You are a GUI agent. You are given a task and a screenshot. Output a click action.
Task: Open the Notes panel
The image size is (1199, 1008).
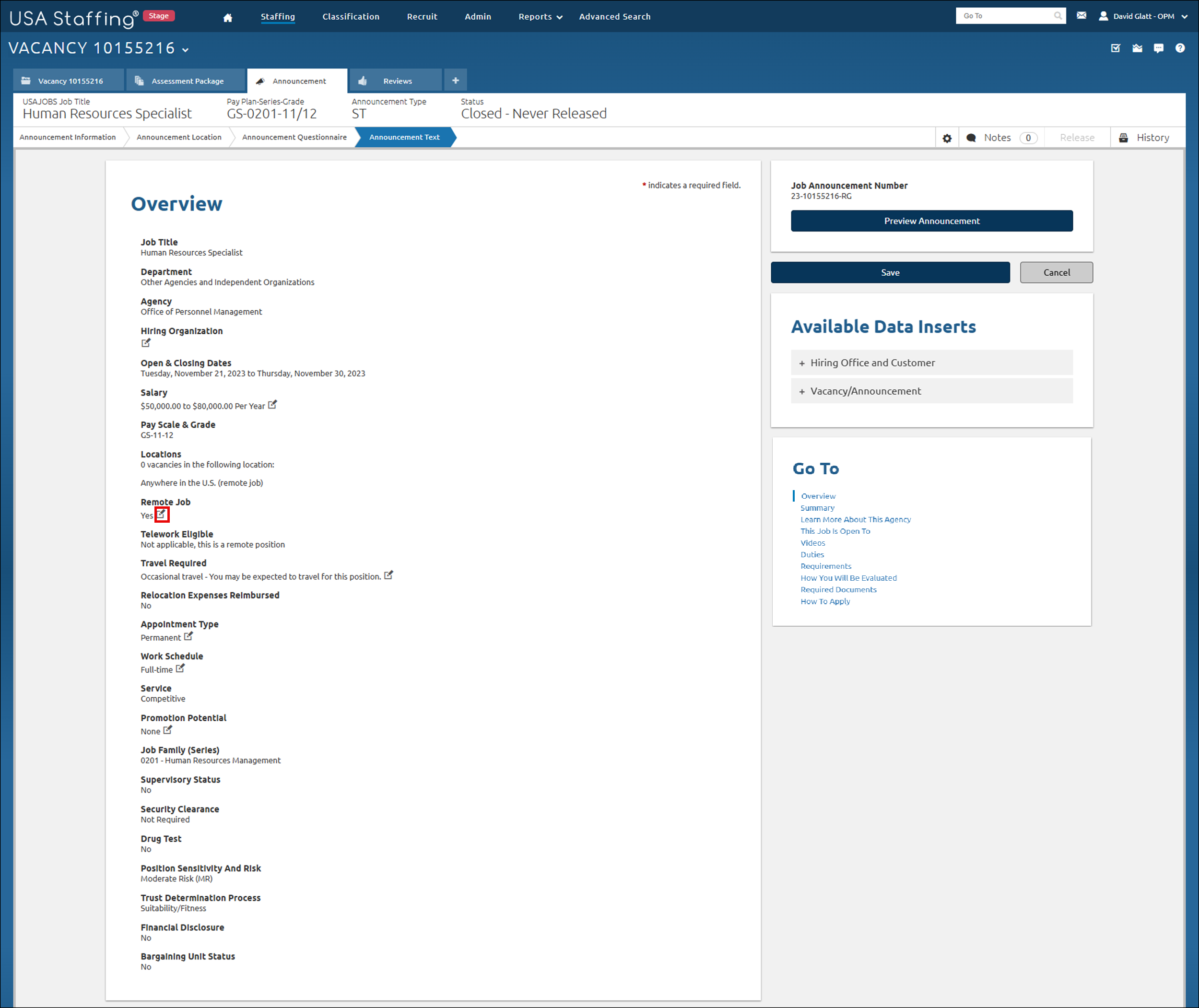point(997,137)
